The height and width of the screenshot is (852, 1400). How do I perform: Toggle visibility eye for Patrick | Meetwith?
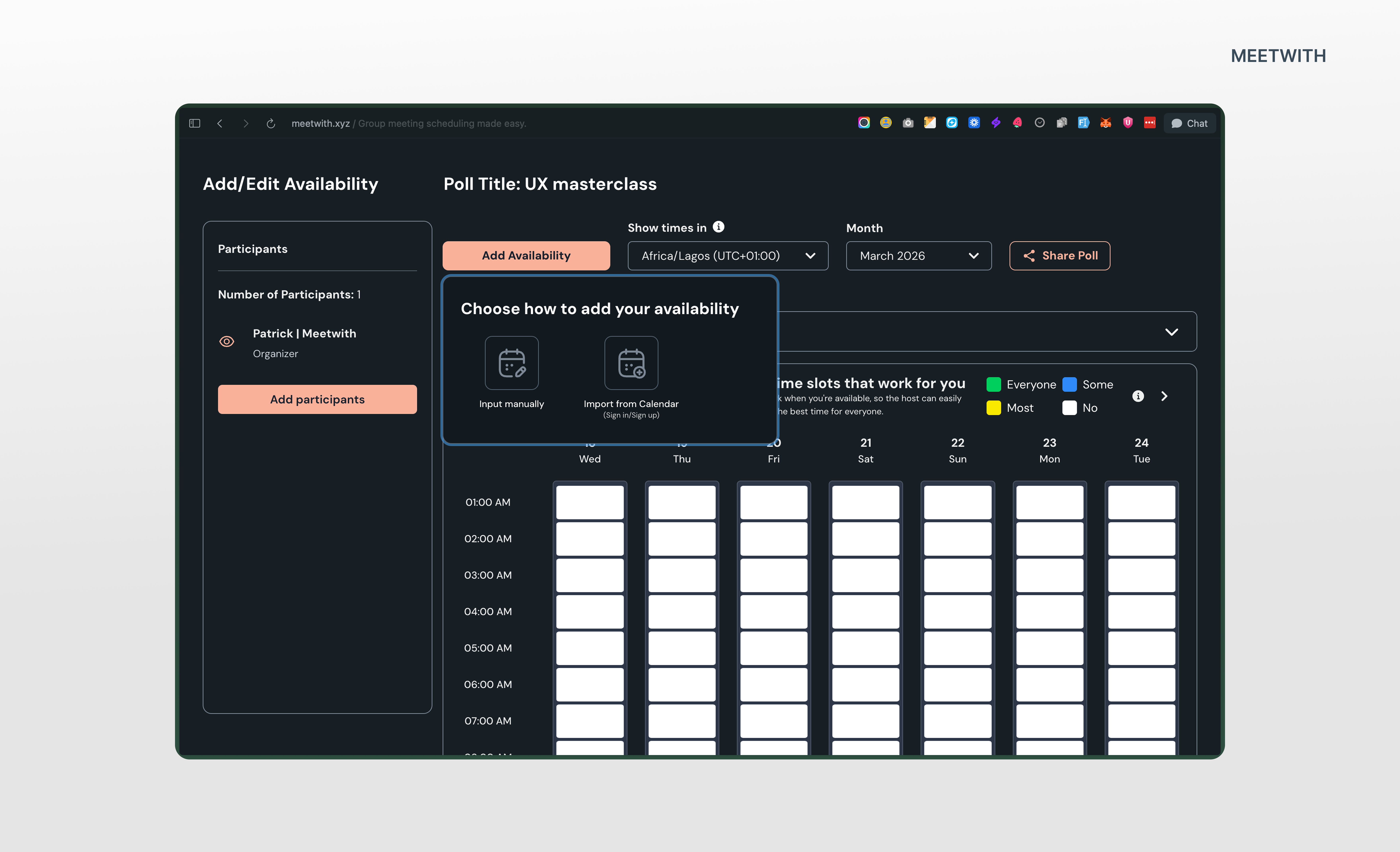click(227, 341)
